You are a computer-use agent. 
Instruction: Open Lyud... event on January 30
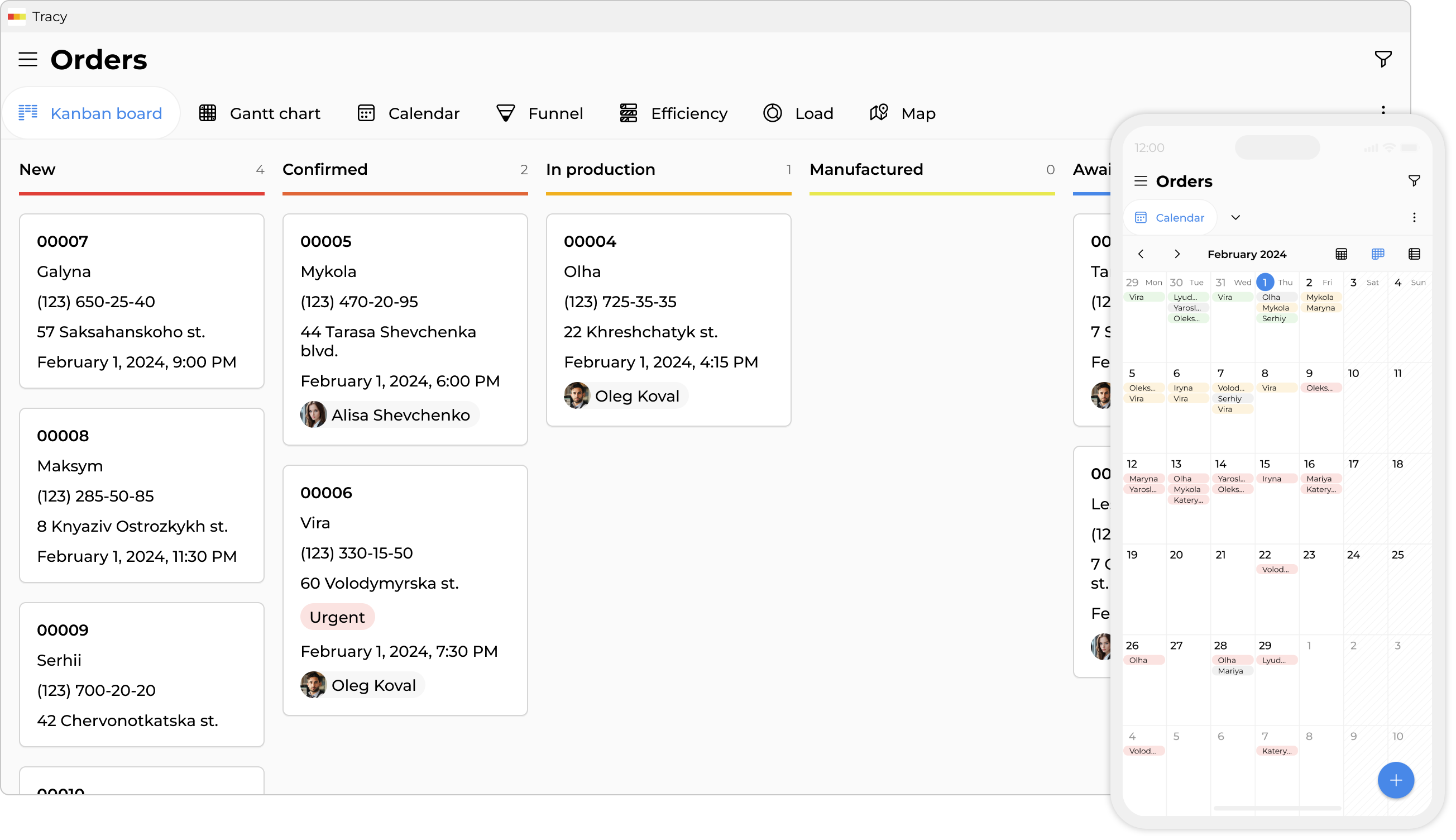[1187, 298]
